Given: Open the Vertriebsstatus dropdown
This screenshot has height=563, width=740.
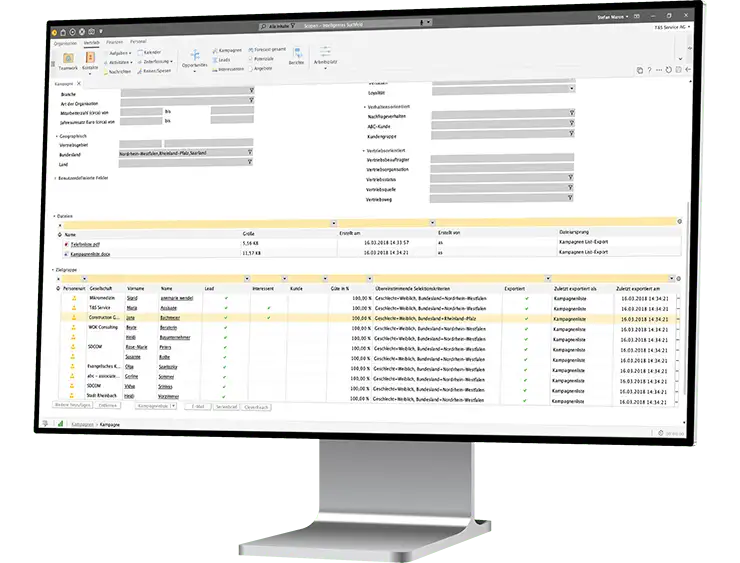Looking at the screenshot, I should click(x=570, y=177).
